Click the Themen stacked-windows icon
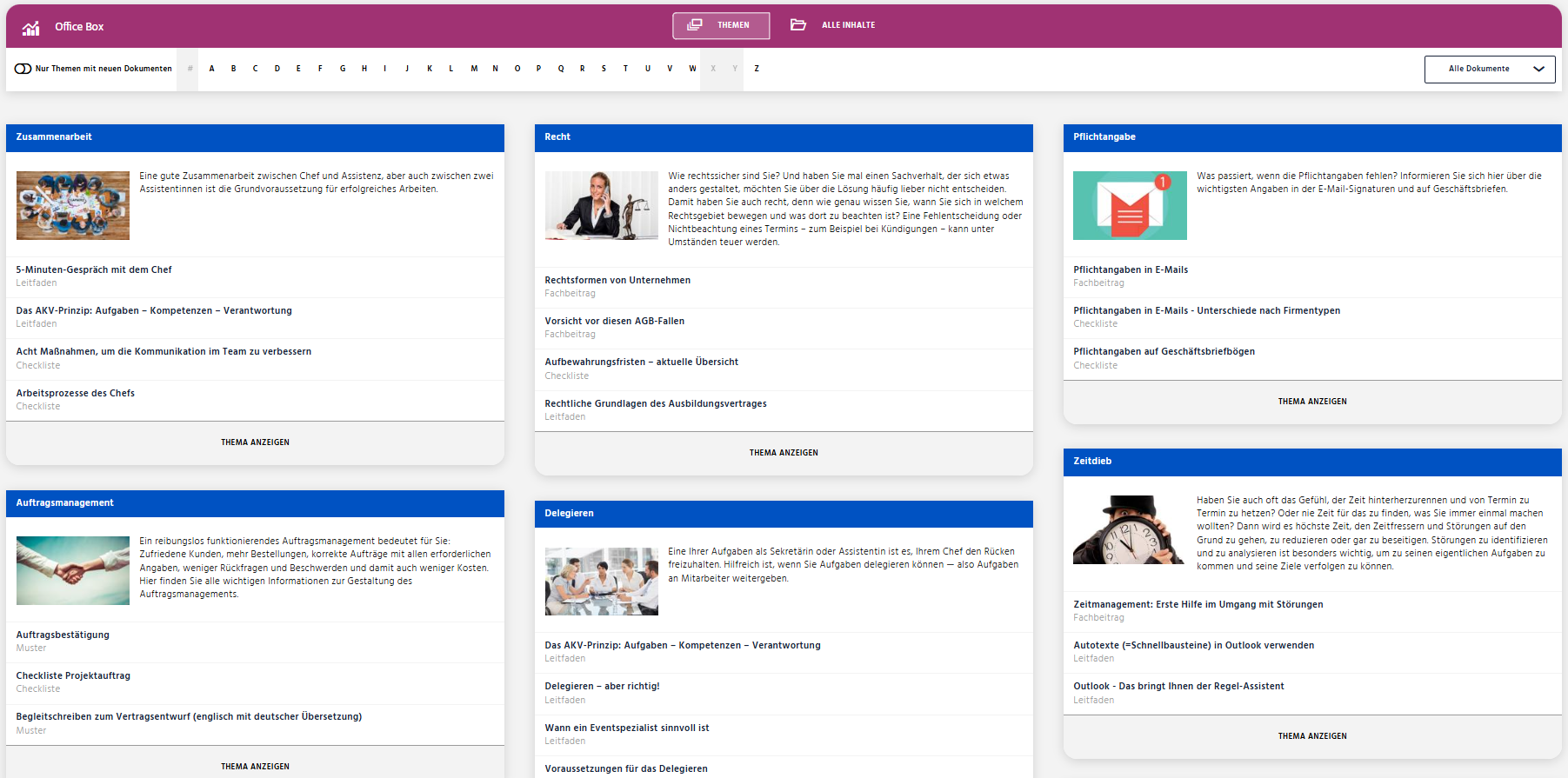Image resolution: width=1568 pixels, height=778 pixels. coord(694,25)
